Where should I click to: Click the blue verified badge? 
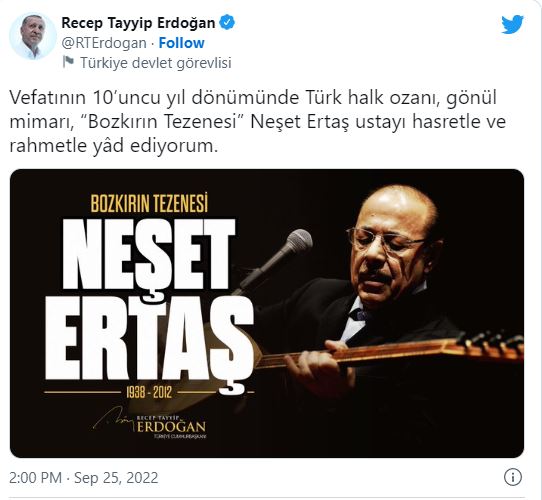click(x=227, y=22)
